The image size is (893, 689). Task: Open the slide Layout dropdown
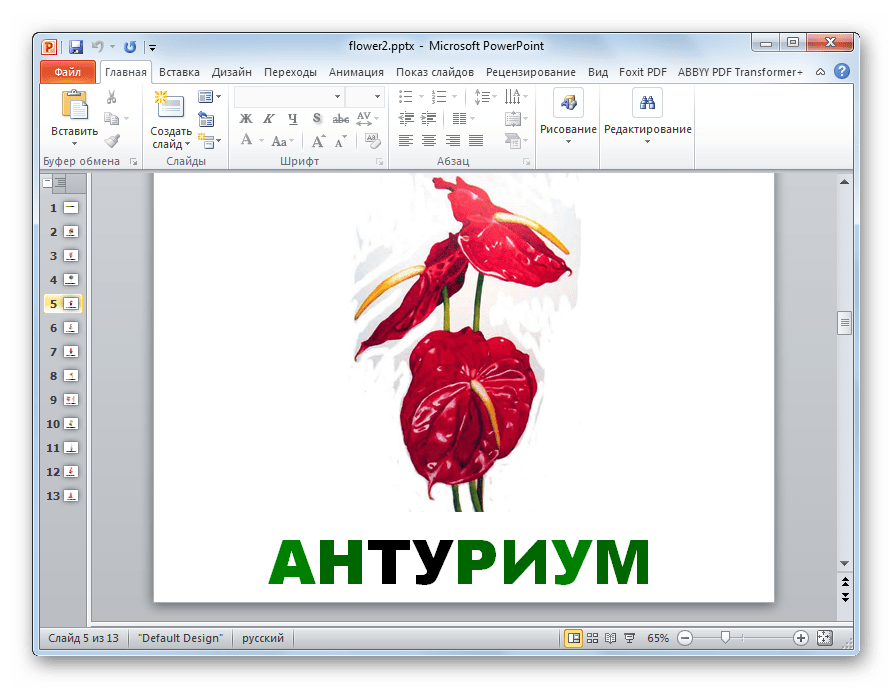point(209,97)
